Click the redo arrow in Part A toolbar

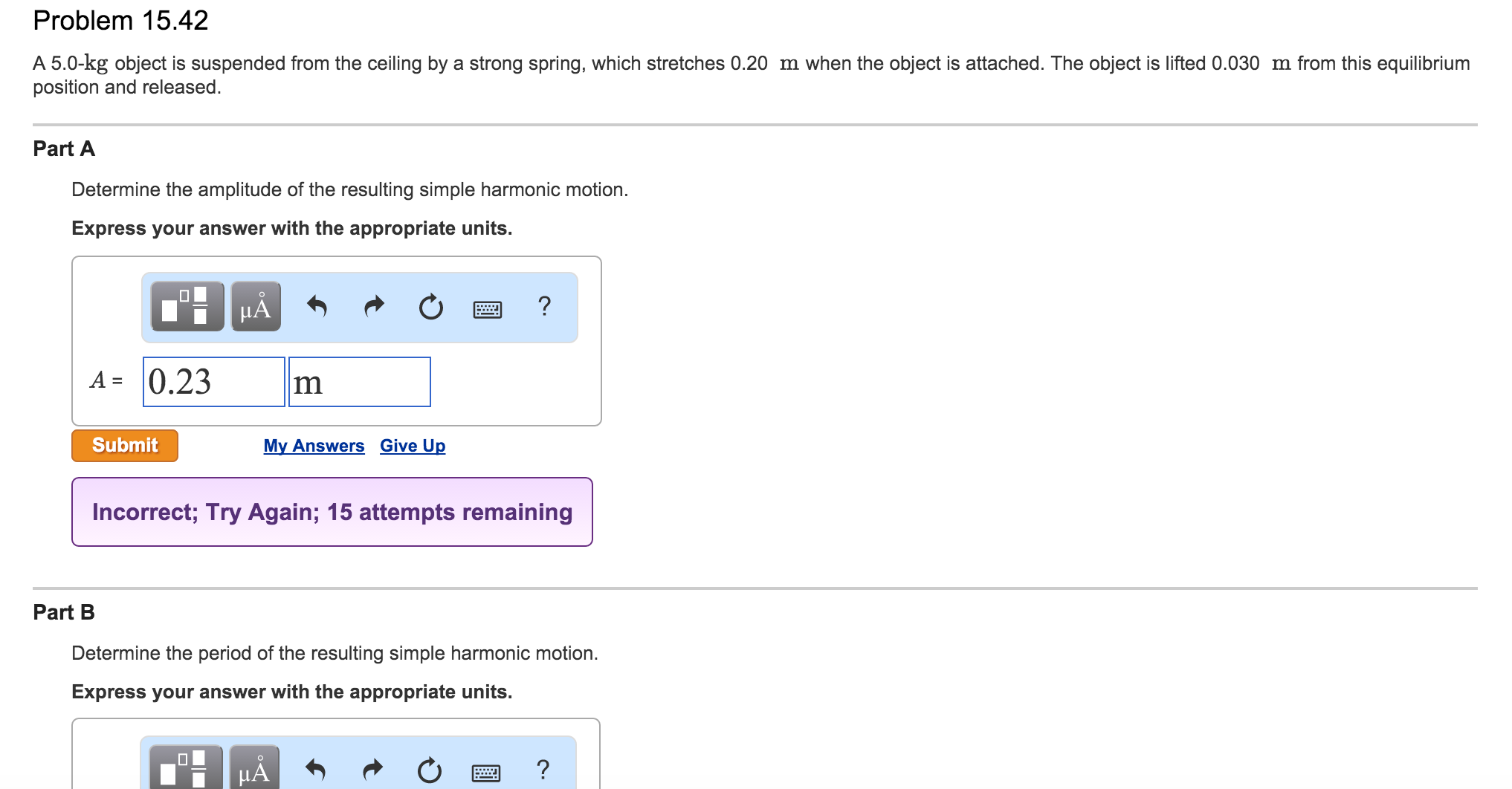(x=374, y=305)
